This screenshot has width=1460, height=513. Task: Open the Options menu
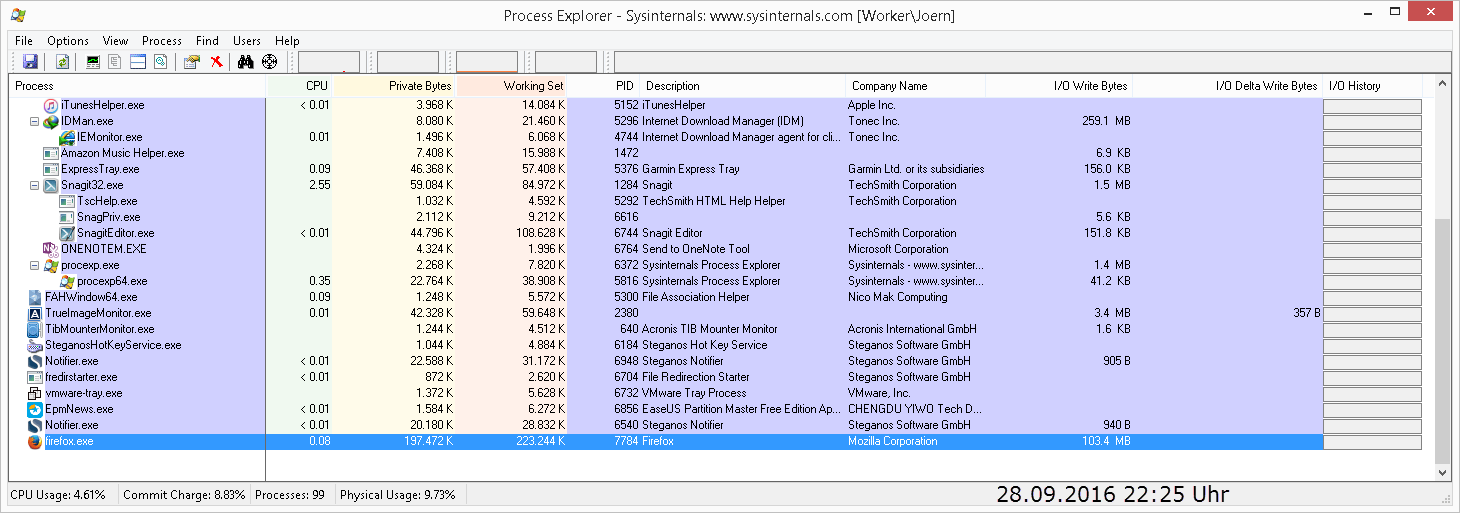[68, 41]
